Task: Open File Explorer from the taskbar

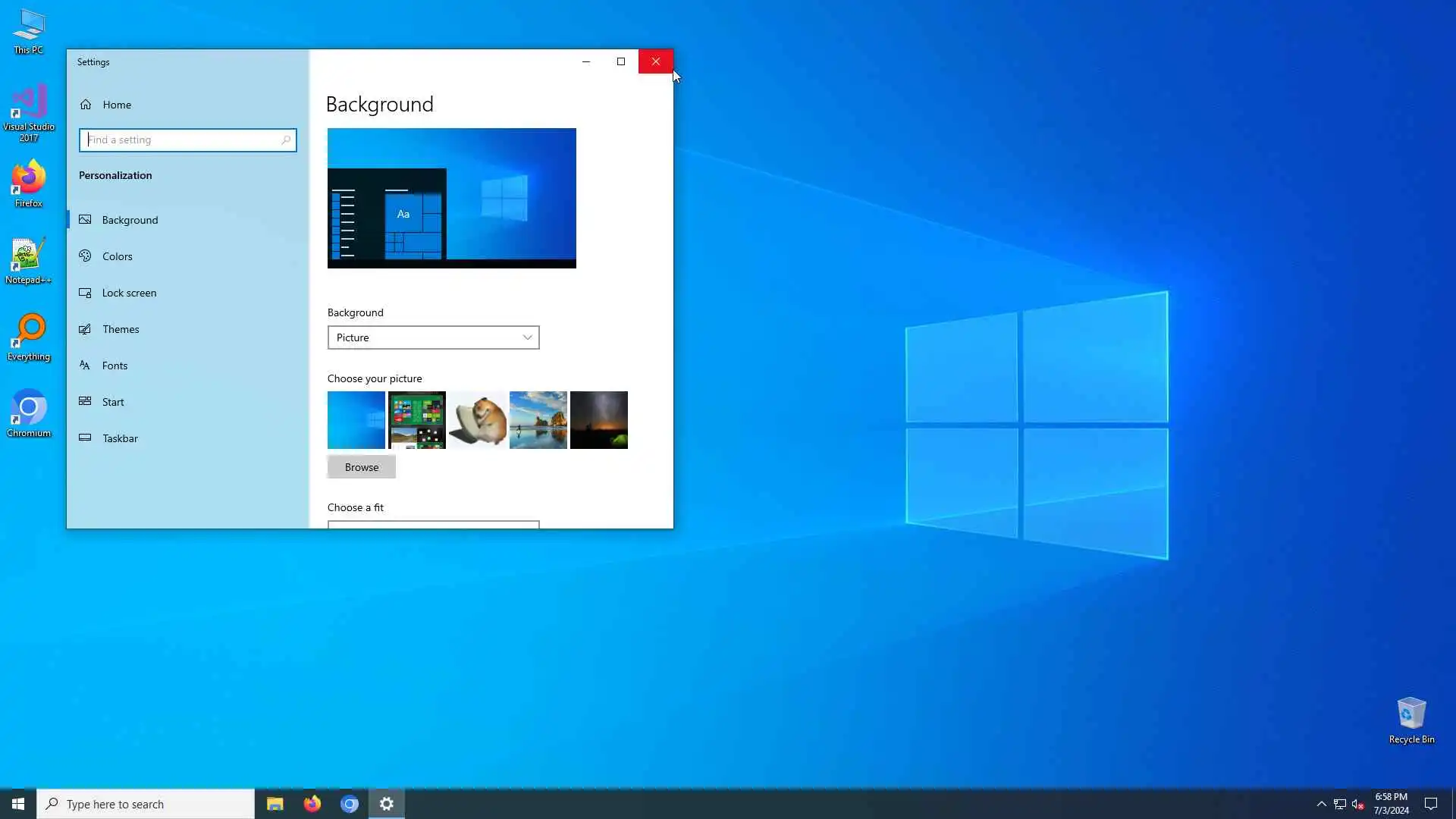Action: (x=275, y=804)
